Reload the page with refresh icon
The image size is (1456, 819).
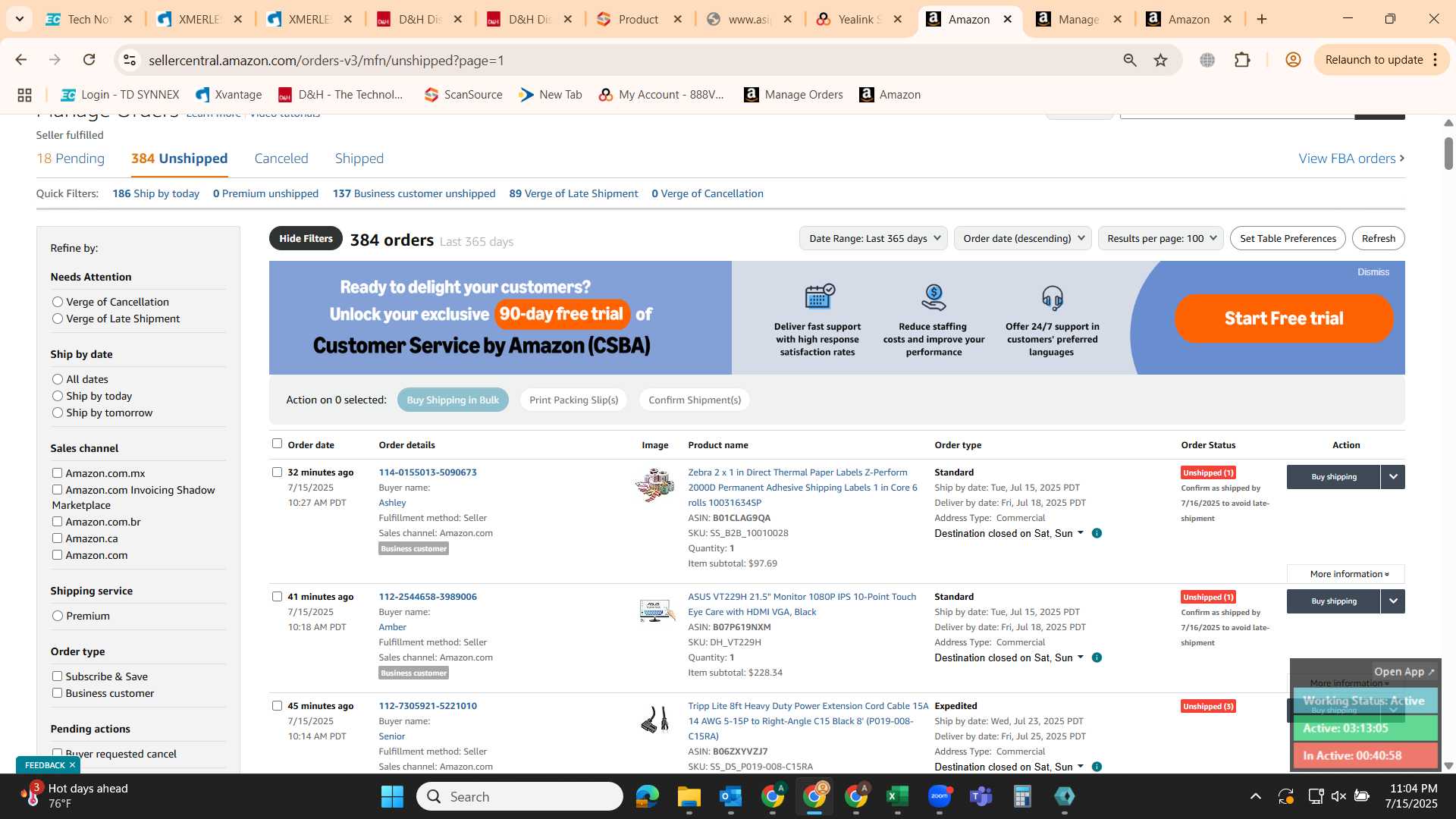tap(89, 60)
